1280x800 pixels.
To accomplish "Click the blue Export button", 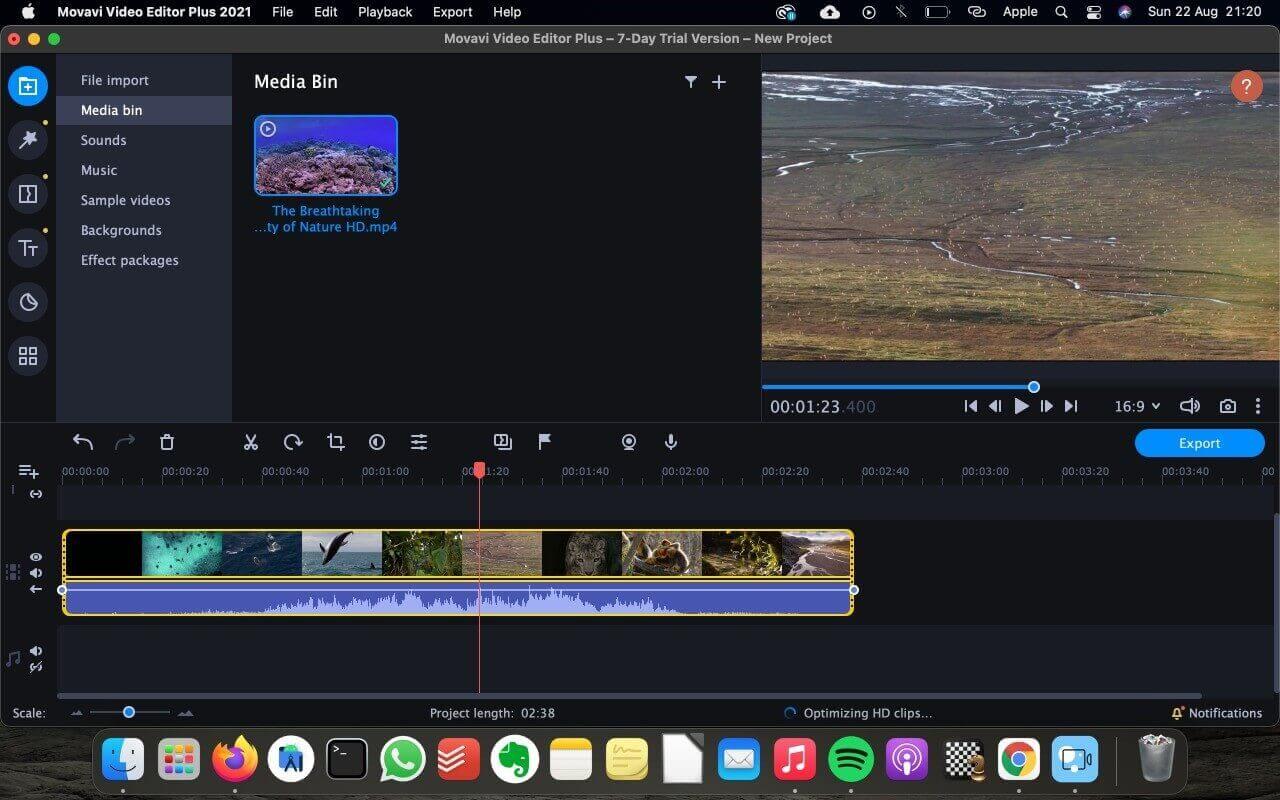I will [x=1199, y=443].
